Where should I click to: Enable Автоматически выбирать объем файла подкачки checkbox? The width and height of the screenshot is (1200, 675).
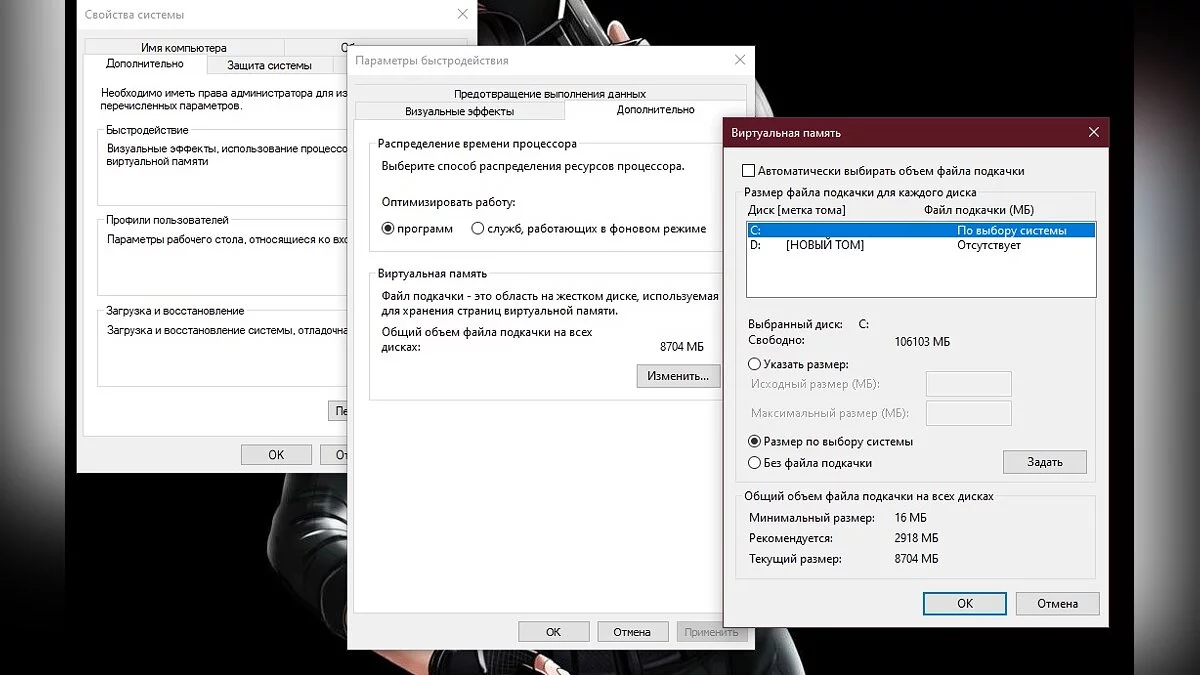tap(749, 171)
